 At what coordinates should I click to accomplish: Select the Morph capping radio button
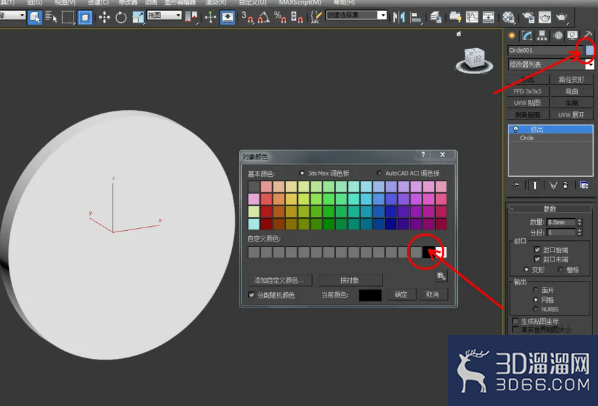pos(527,270)
